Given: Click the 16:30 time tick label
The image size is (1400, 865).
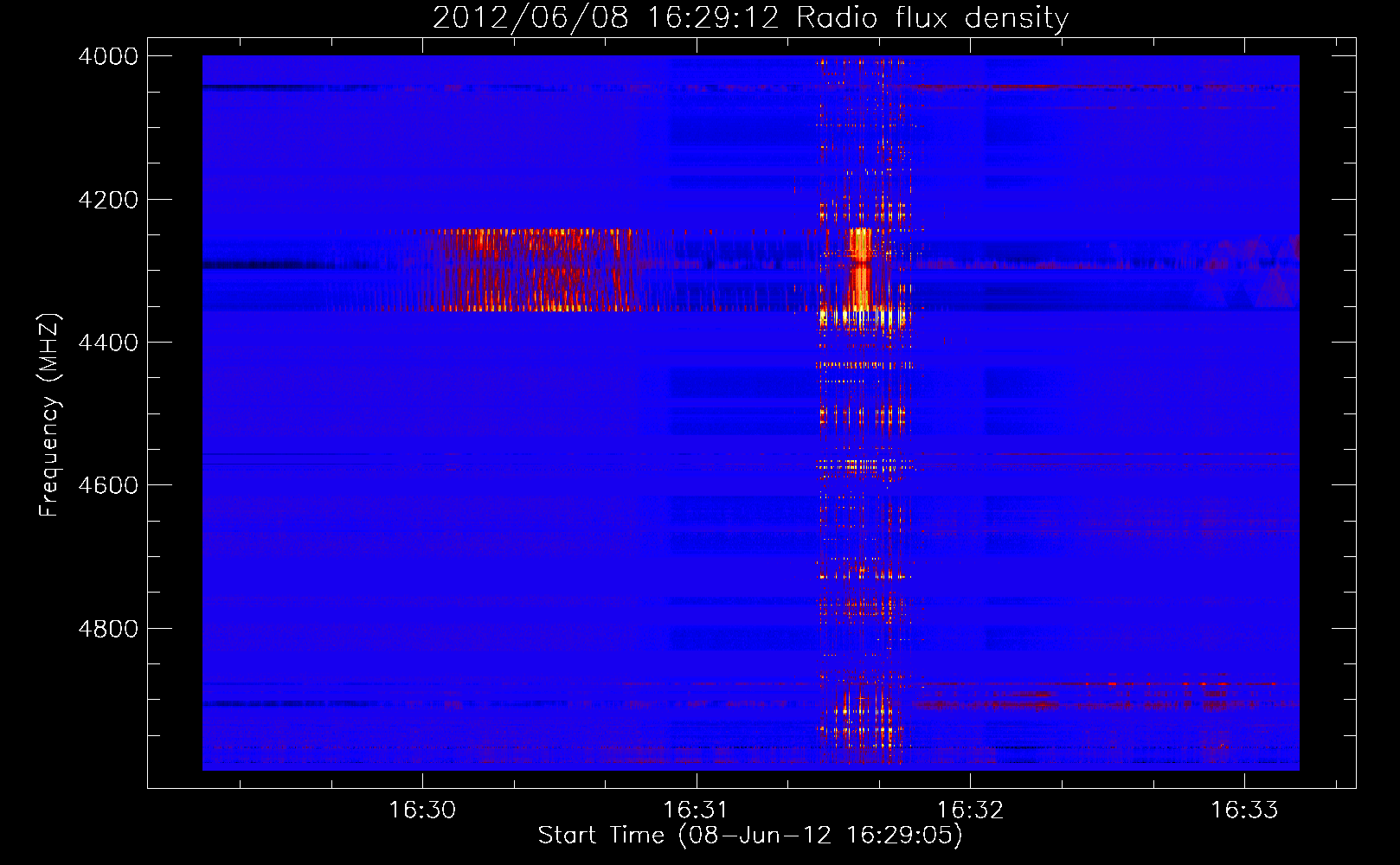Looking at the screenshot, I should click(x=422, y=810).
